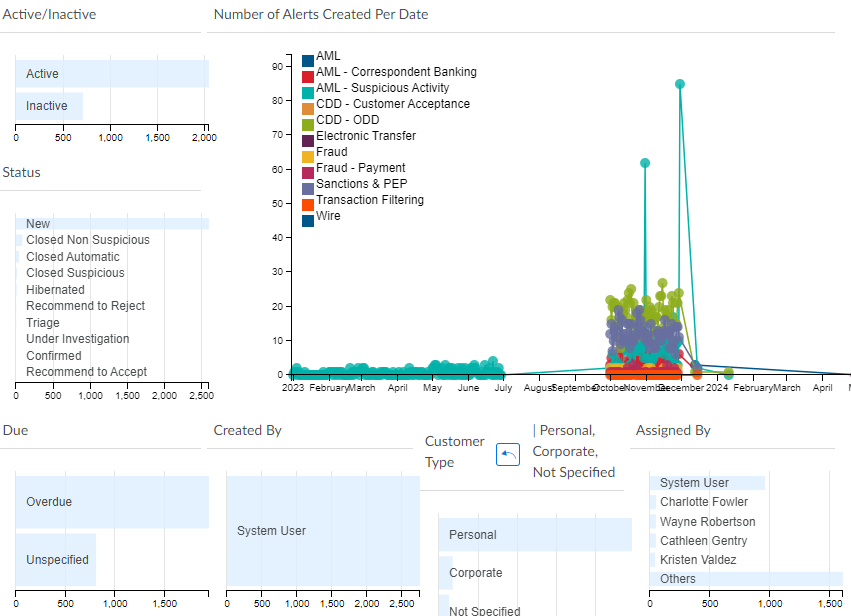
Task: Click the undo arrow icon beside Customer Type
Action: (x=508, y=454)
